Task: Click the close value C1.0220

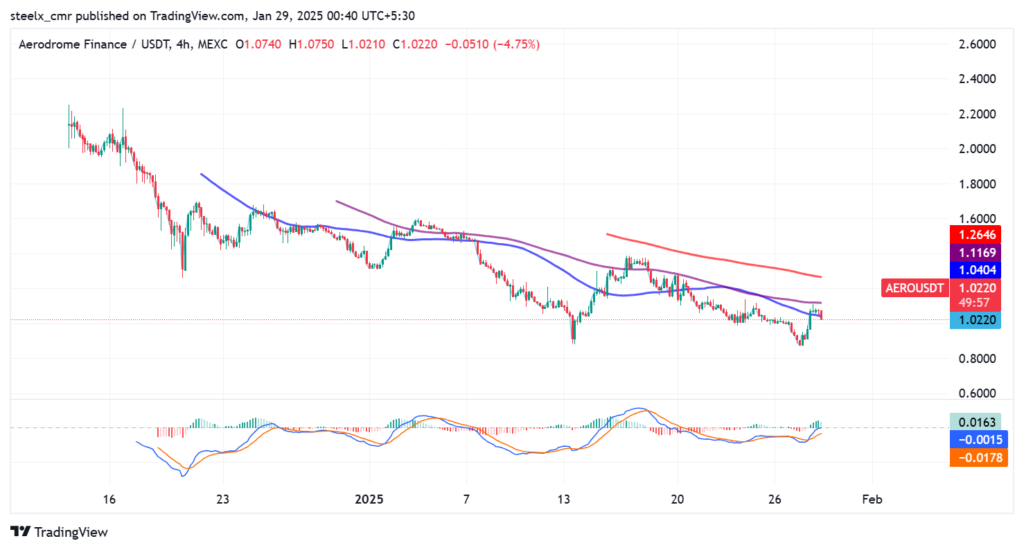Action: click(x=415, y=44)
